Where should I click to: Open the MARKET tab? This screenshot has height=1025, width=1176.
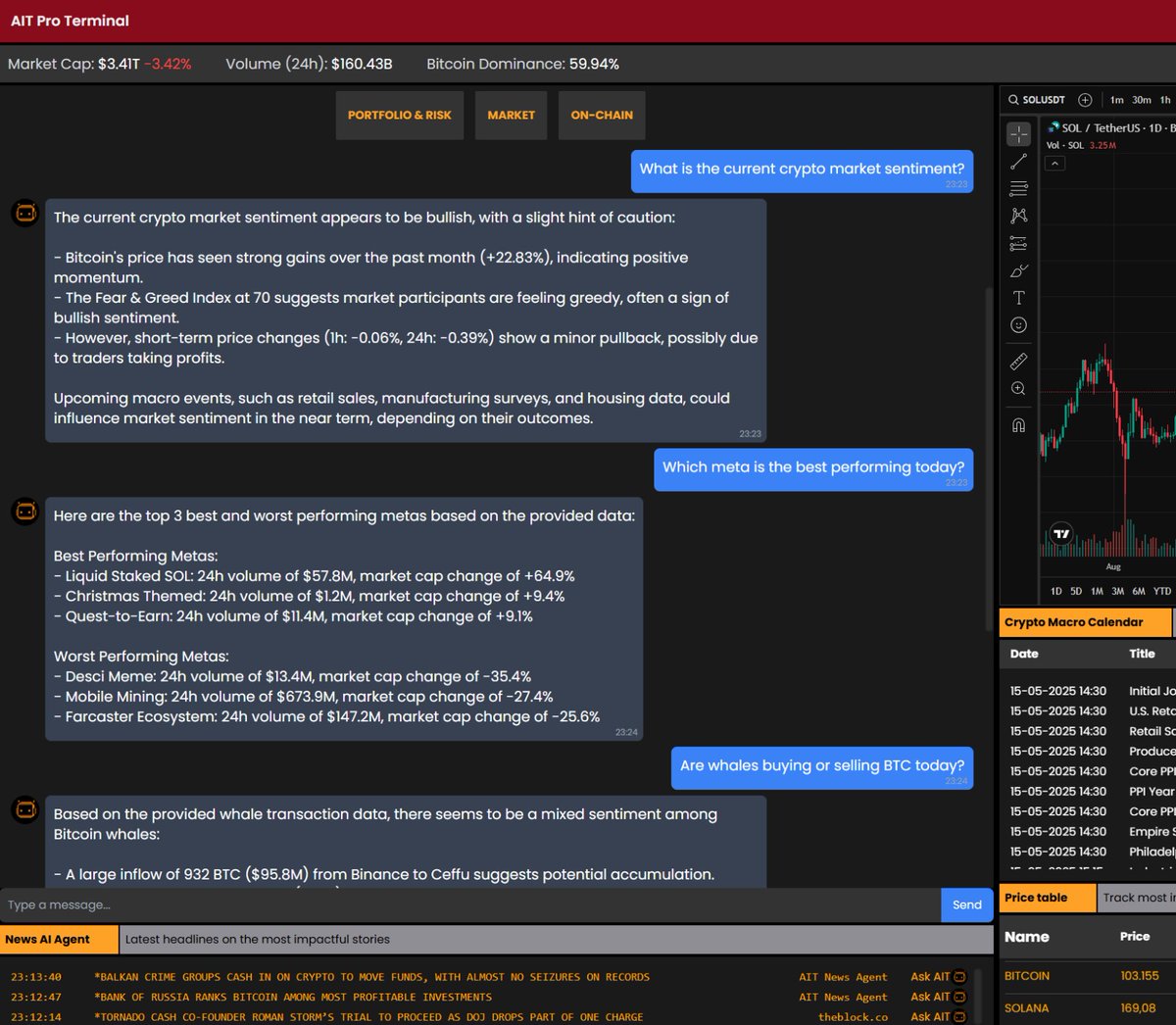[512, 116]
